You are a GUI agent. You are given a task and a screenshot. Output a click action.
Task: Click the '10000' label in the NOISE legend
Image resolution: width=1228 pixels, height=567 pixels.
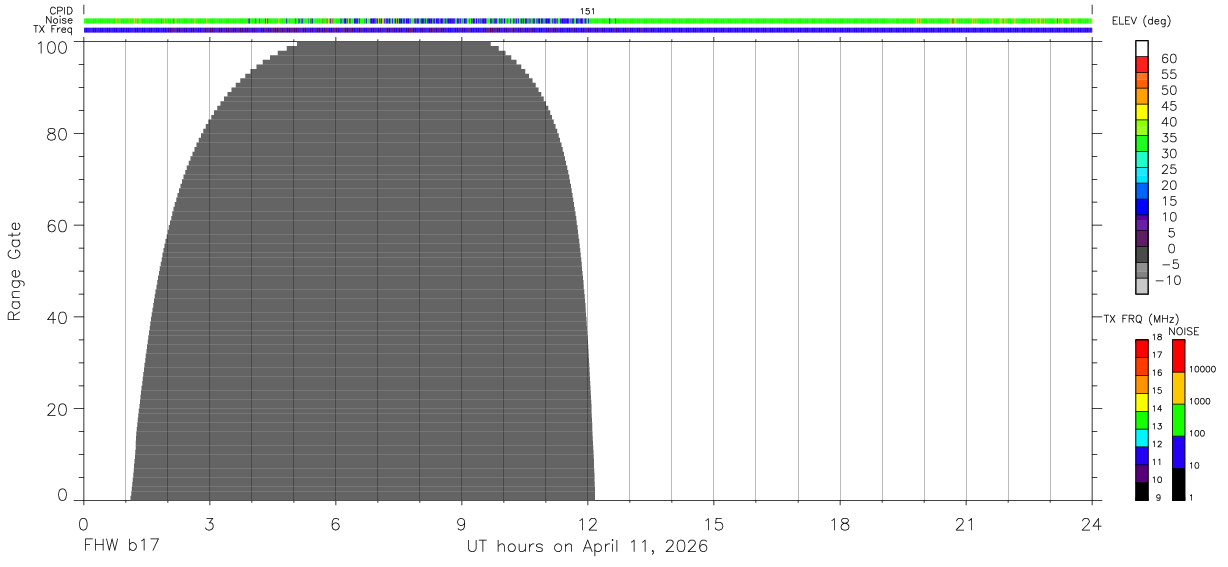click(x=1201, y=370)
